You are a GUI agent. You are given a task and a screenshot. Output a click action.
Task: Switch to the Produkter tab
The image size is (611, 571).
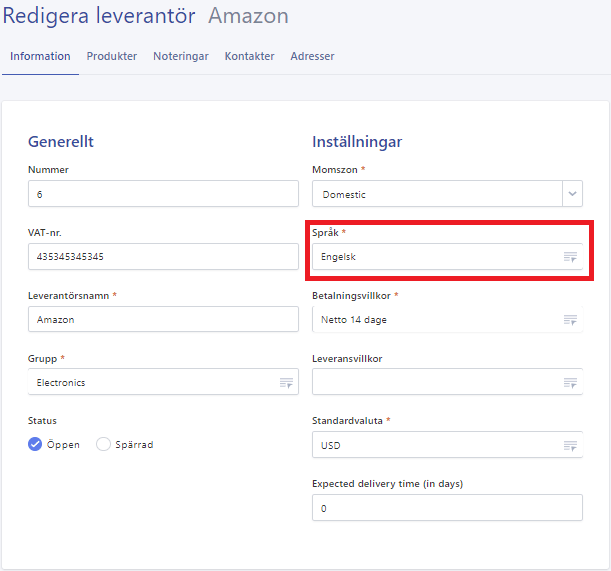pyautogui.click(x=112, y=56)
